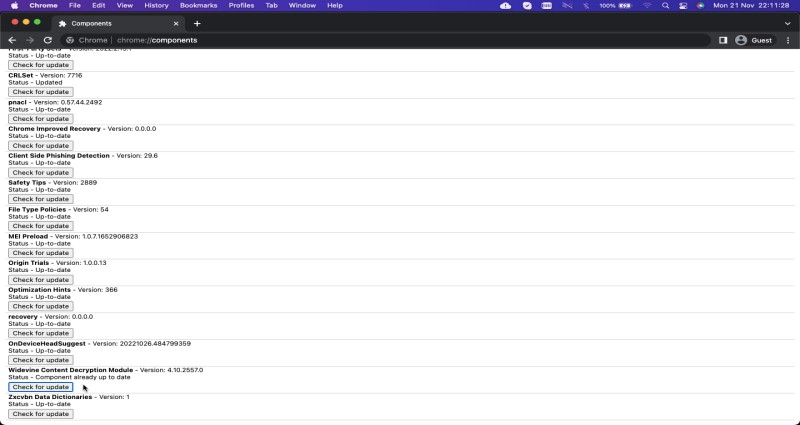
Task: Check for update for Optimization Hints
Action: [x=41, y=306]
